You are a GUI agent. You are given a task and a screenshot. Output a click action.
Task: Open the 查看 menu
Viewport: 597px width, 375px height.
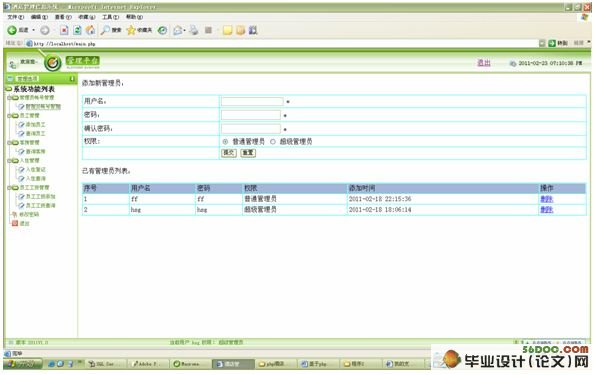[63, 17]
